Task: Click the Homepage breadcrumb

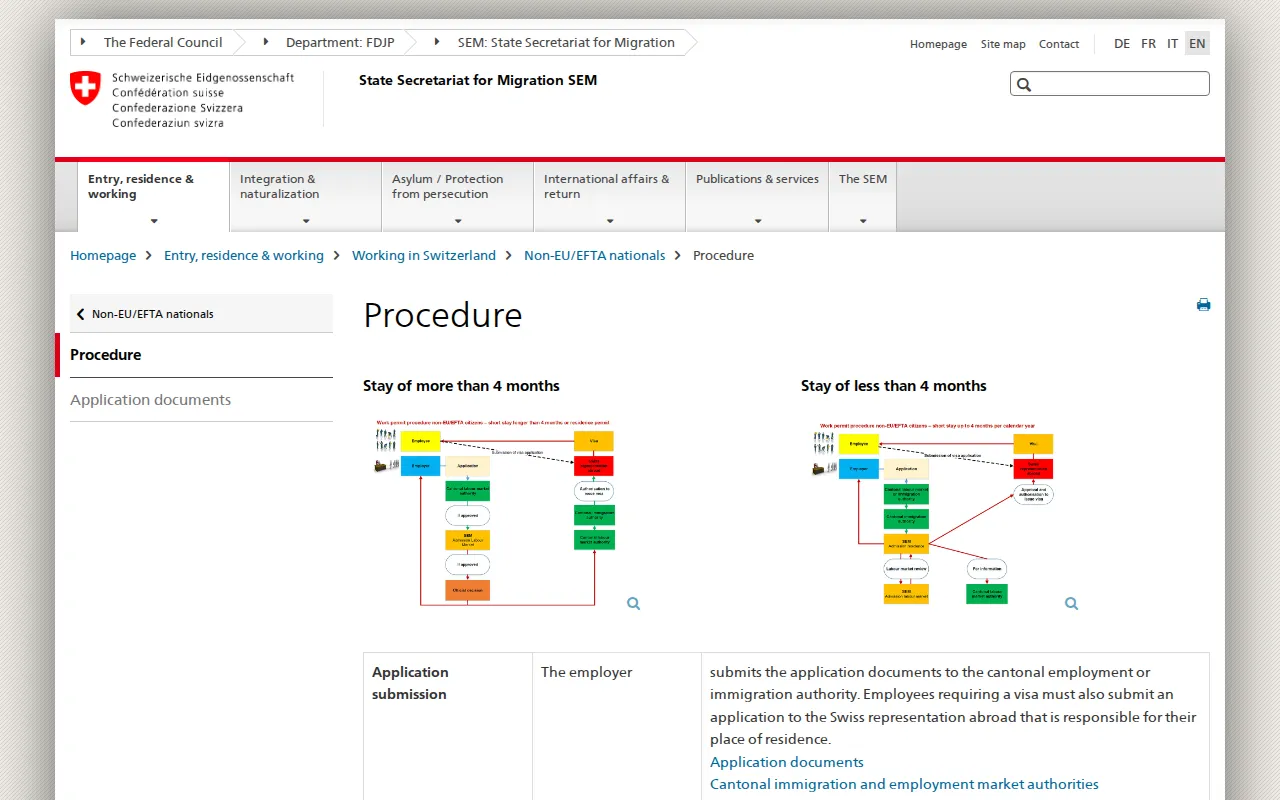Action: pyautogui.click(x=103, y=255)
